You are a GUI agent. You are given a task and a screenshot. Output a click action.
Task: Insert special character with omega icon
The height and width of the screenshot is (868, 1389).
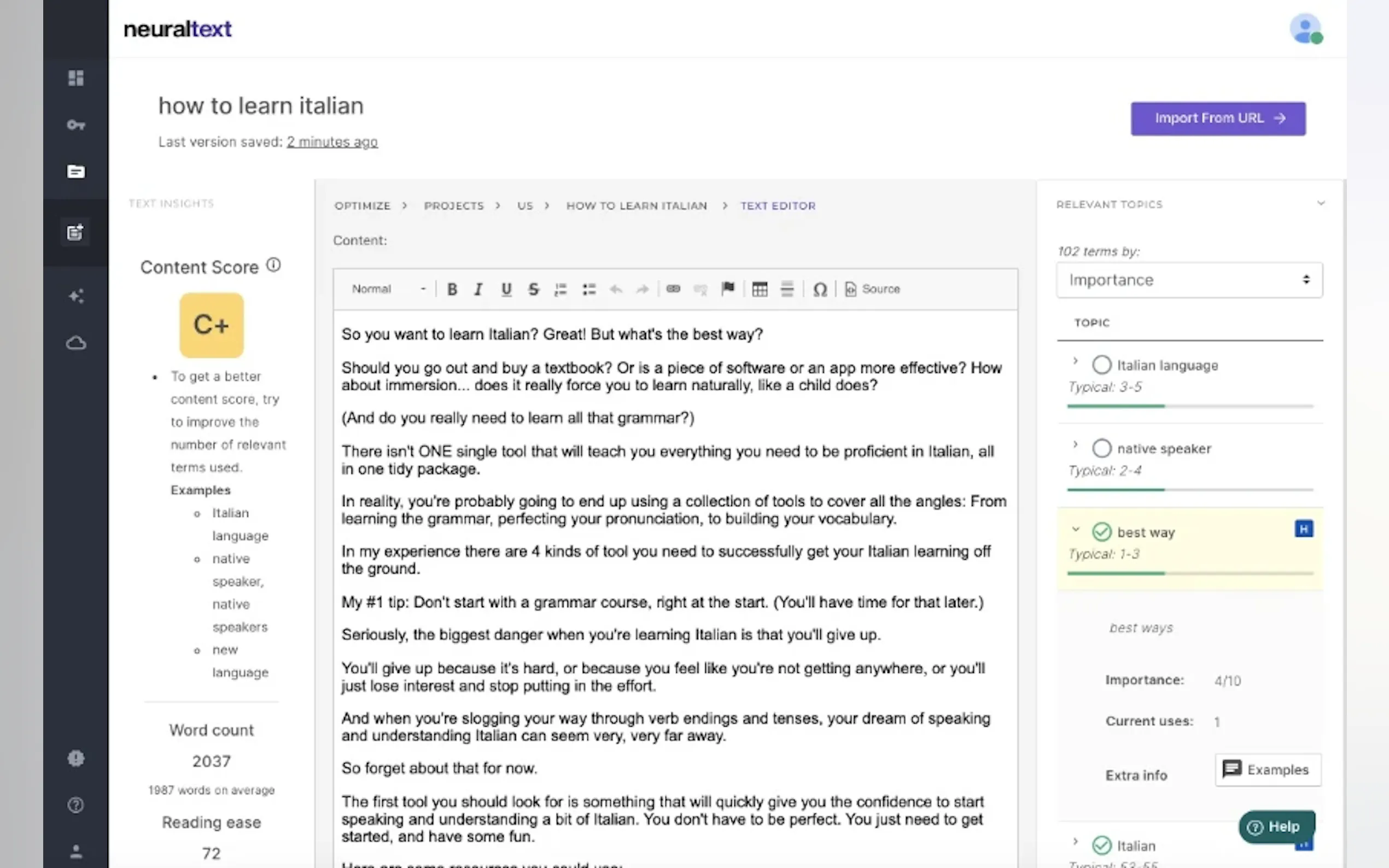click(x=819, y=289)
